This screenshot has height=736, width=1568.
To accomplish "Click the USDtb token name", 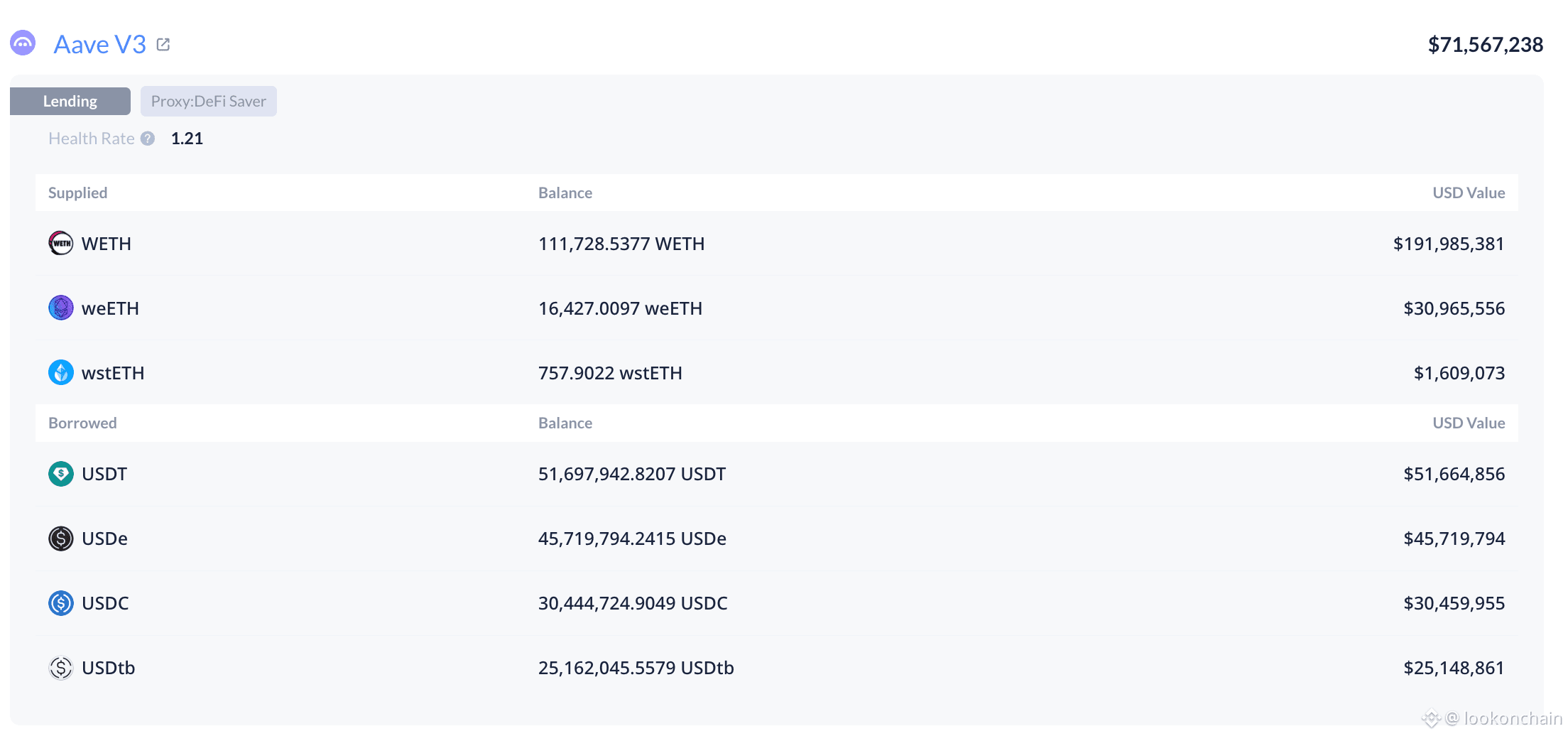I will tap(108, 668).
